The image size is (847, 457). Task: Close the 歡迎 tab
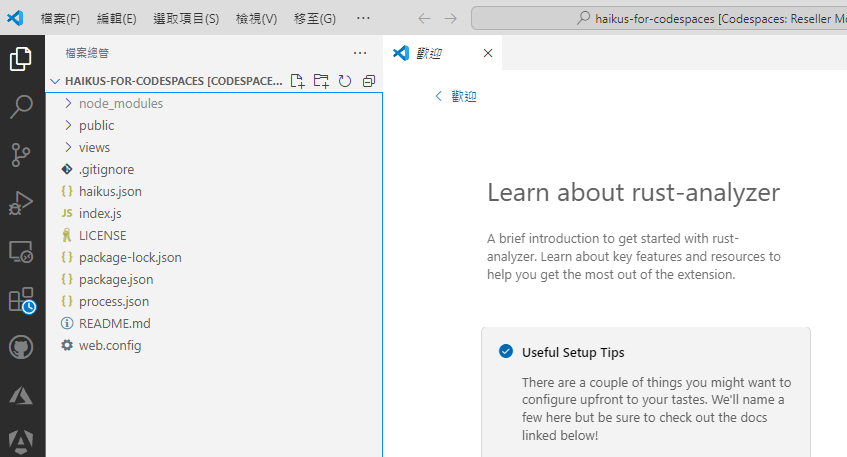pos(488,53)
